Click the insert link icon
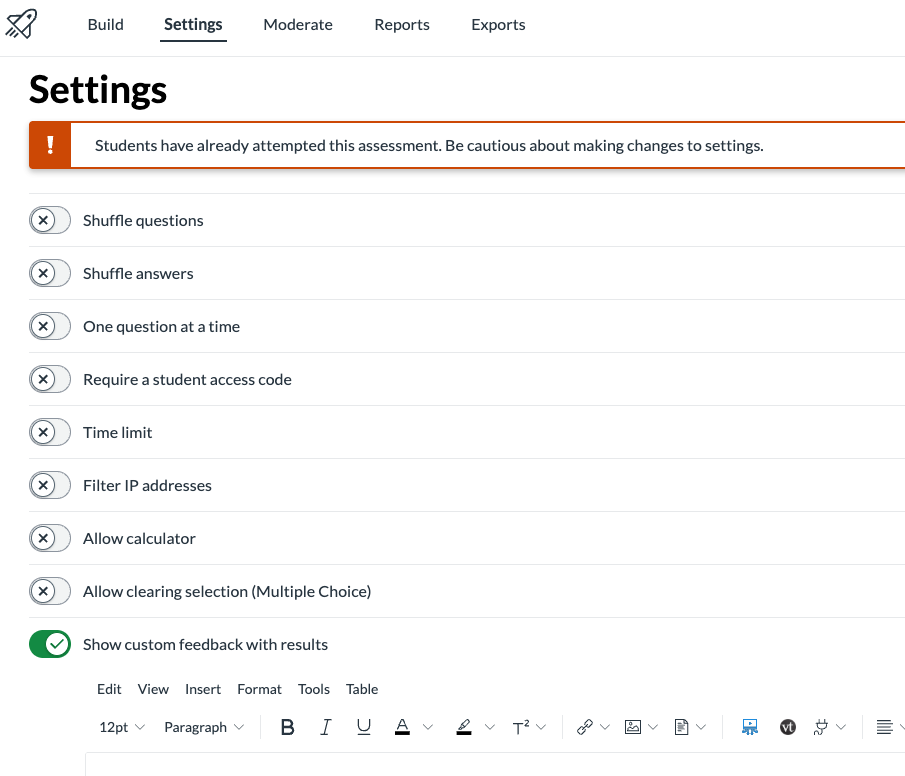 point(585,728)
